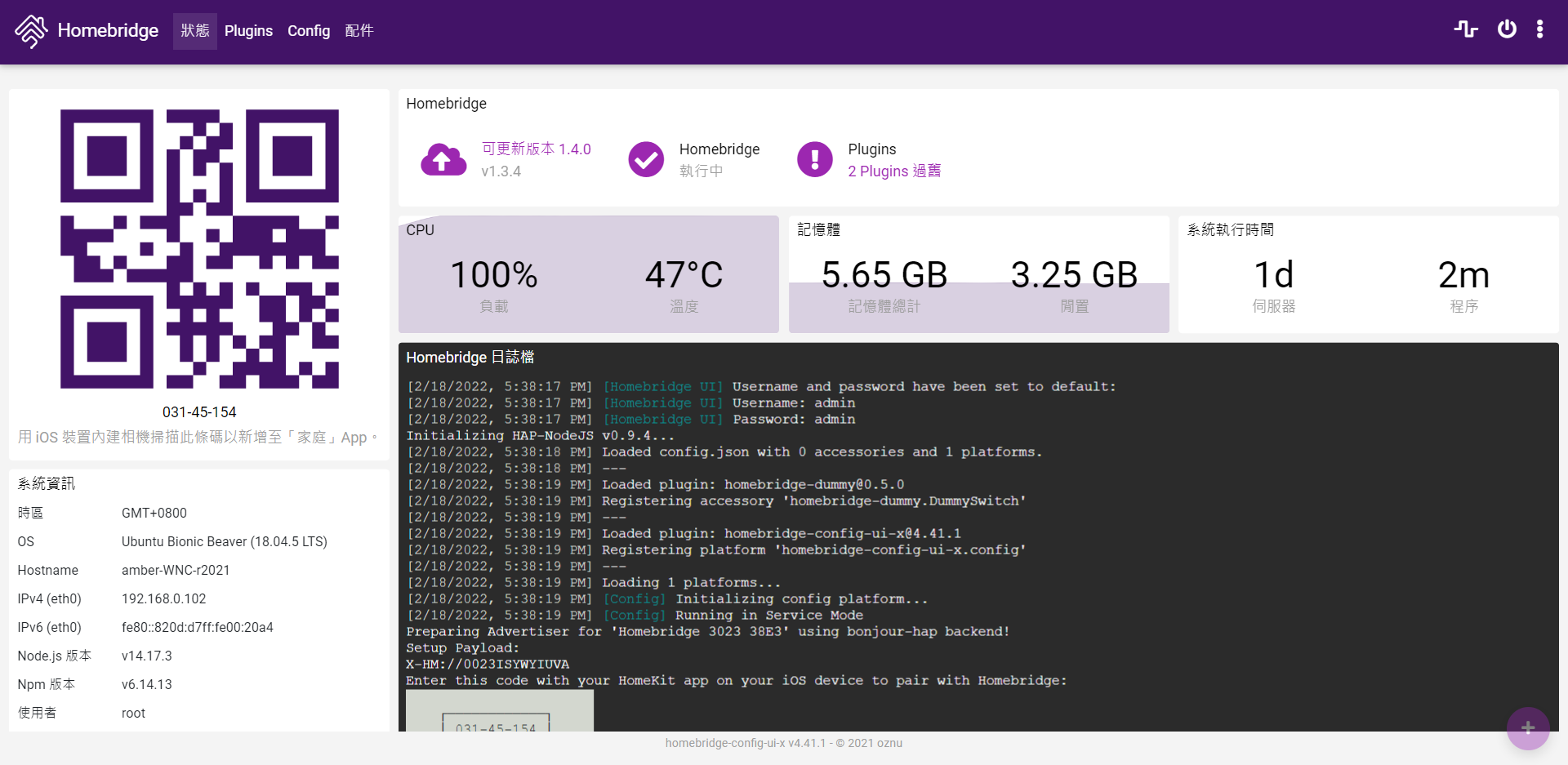Open the Config tab
The height and width of the screenshot is (765, 1568).
tap(309, 31)
